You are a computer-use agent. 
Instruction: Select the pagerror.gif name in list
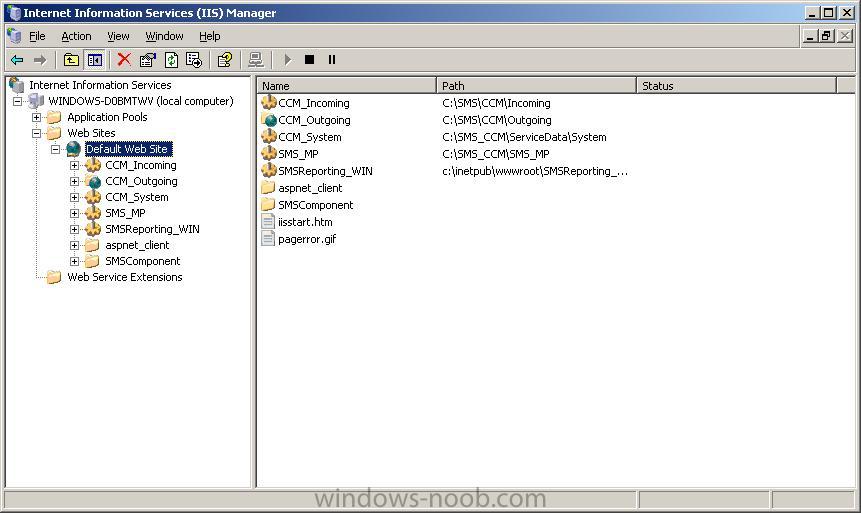point(307,239)
